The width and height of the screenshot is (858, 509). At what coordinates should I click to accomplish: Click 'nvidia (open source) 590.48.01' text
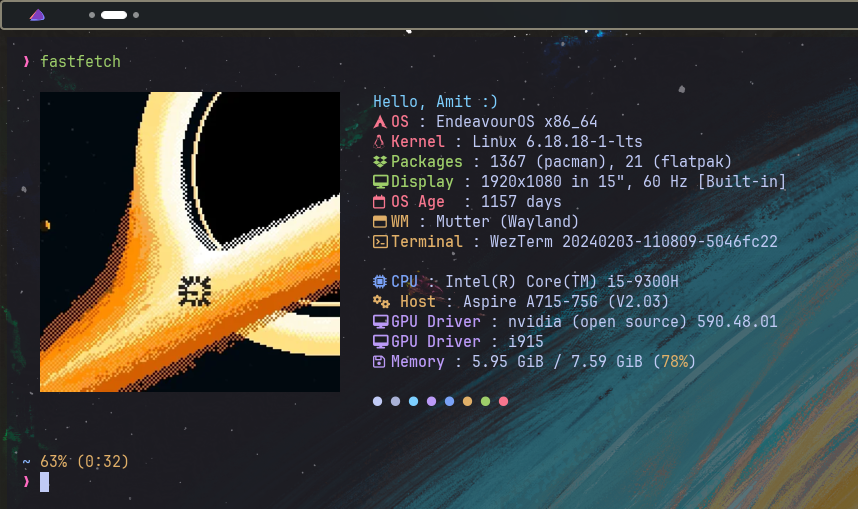coord(642,321)
